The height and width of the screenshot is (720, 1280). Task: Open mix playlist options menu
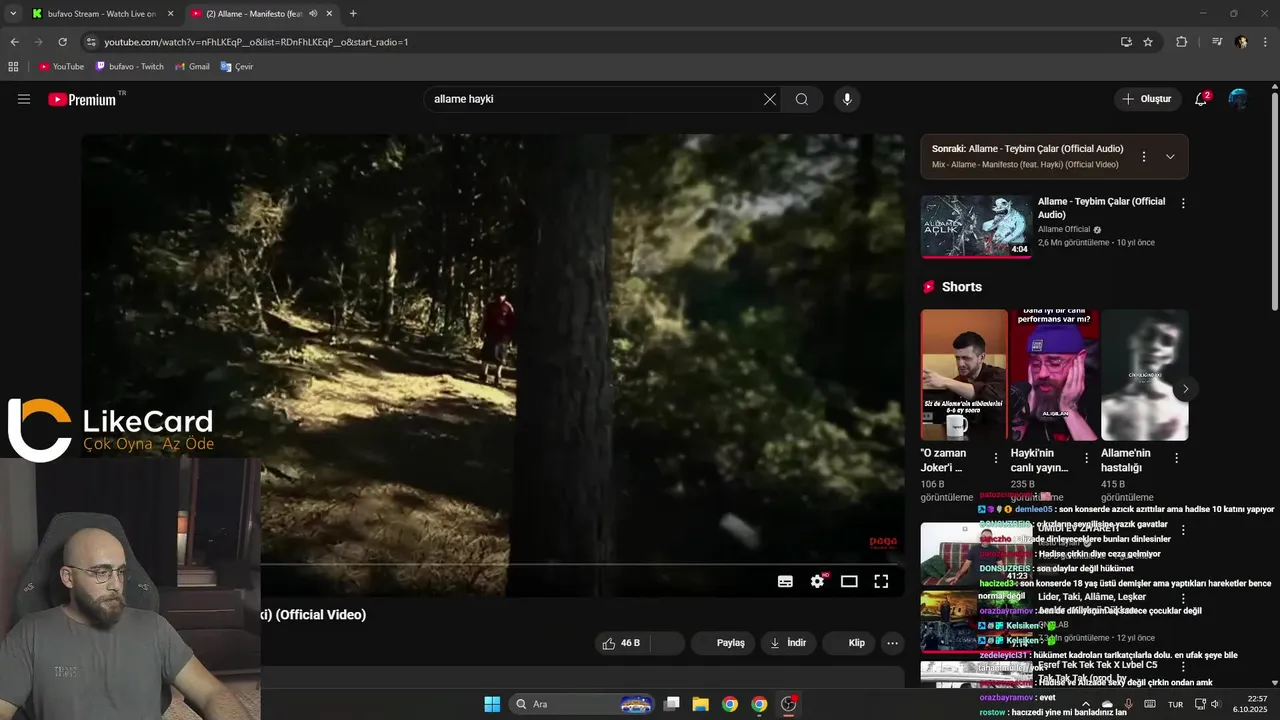1144,156
